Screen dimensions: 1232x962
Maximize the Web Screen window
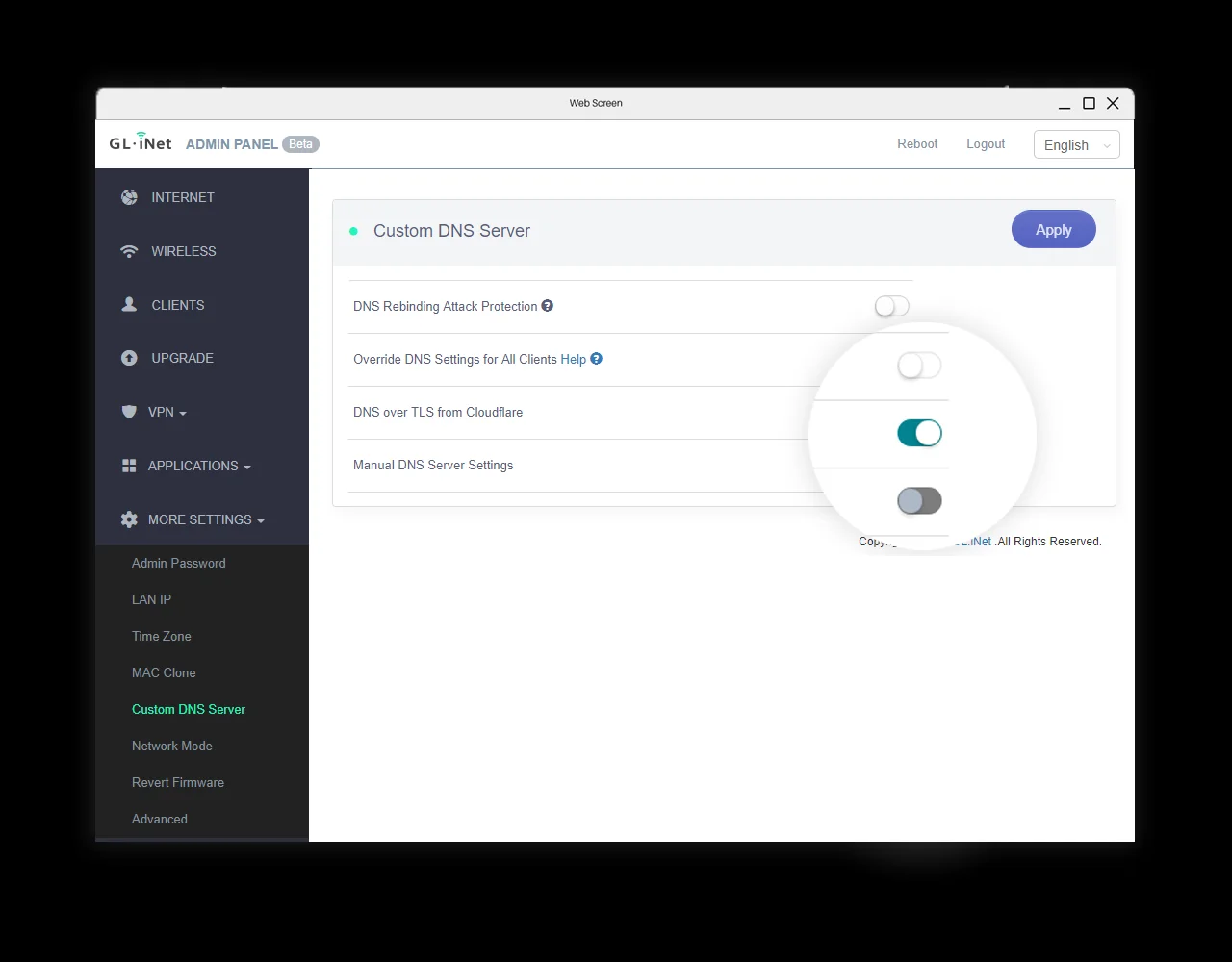click(1090, 103)
